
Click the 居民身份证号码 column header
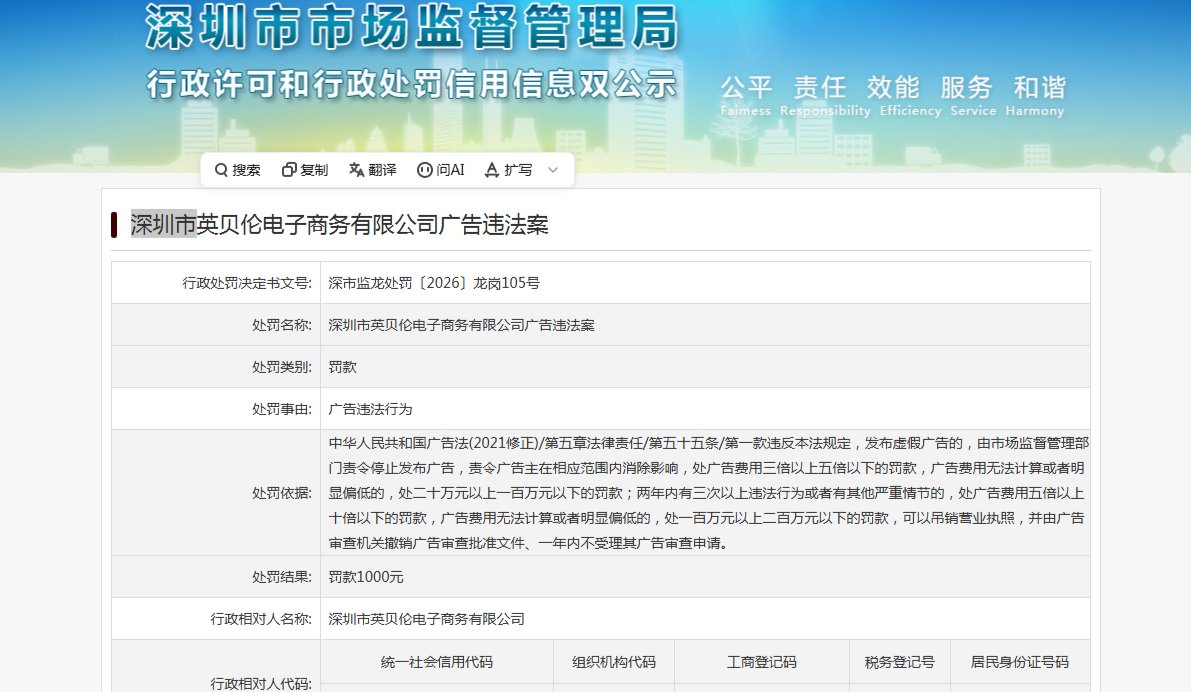coord(1019,662)
